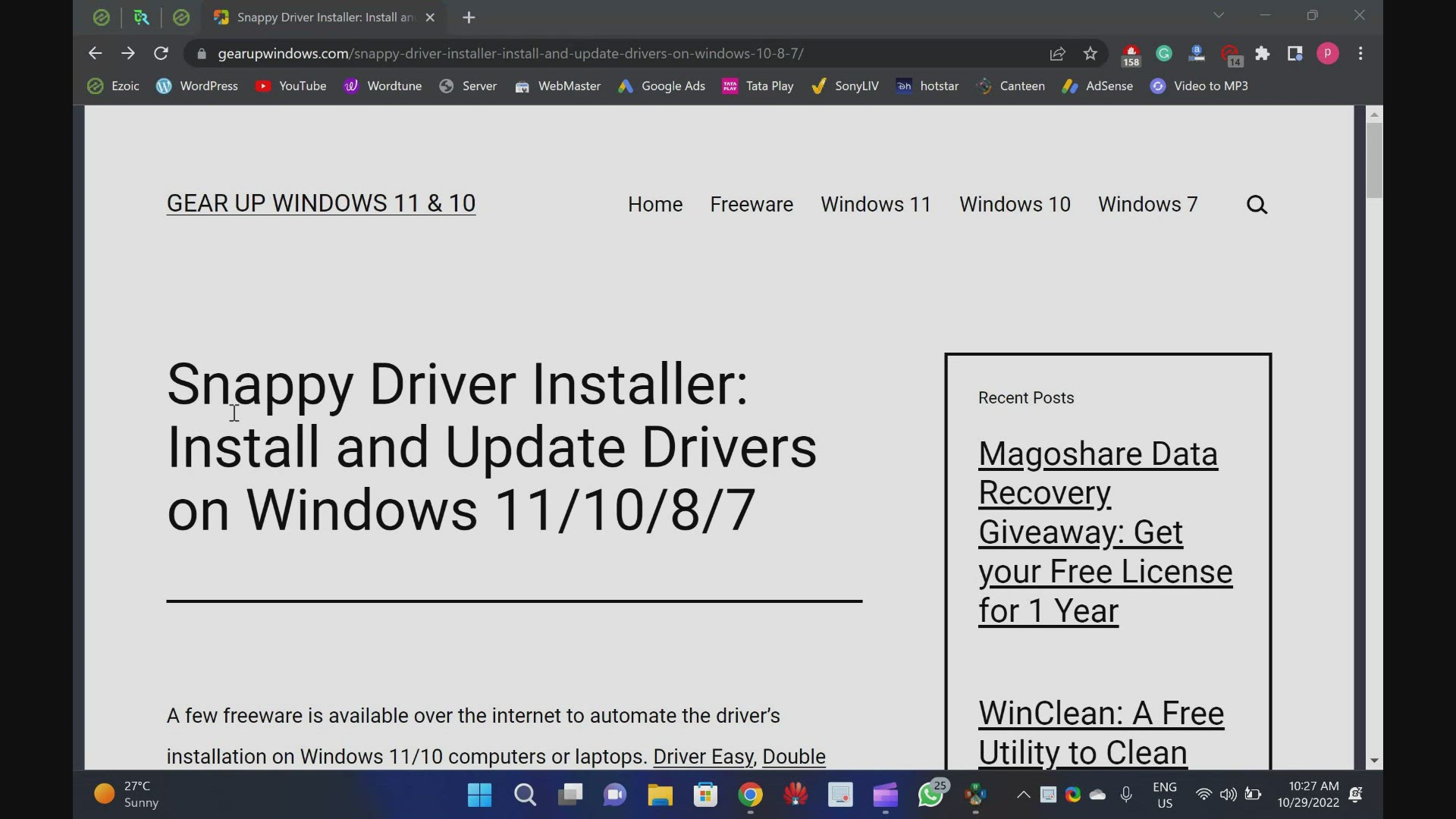Open the Video to MP3 bookmark
Image resolution: width=1456 pixels, height=819 pixels.
tap(1199, 86)
